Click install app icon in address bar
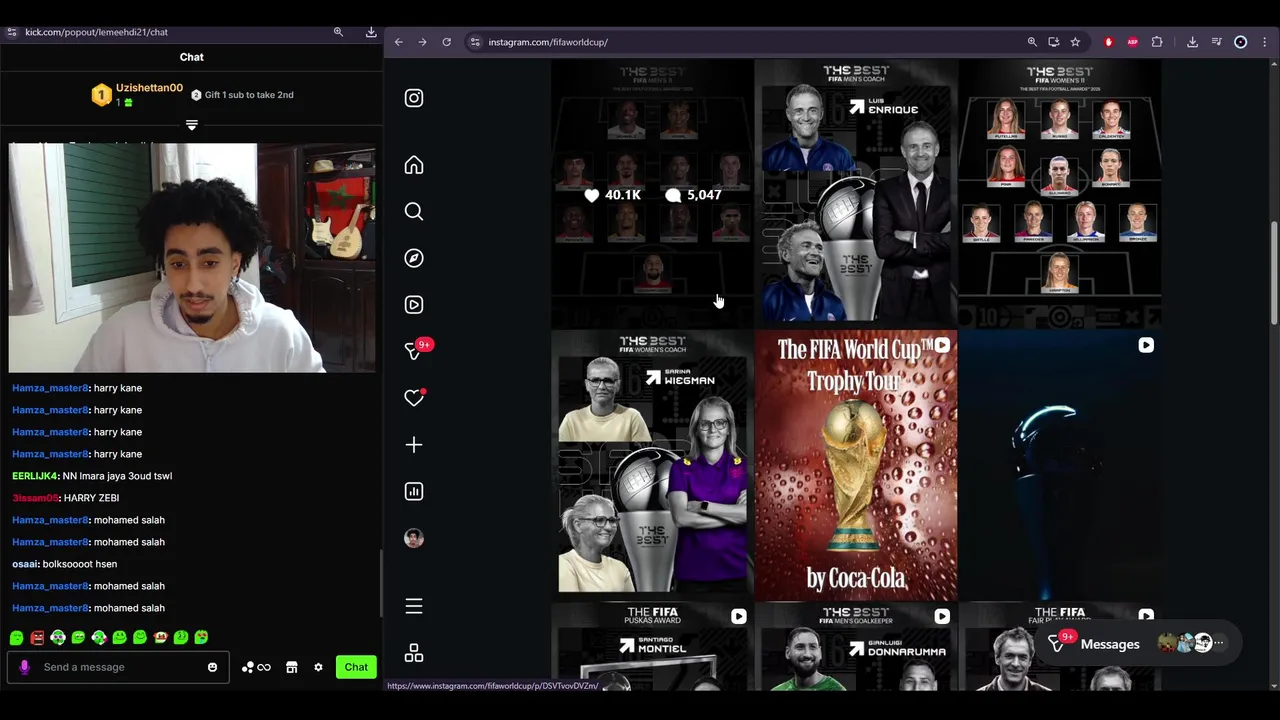The image size is (1280, 720). pos(1054,42)
